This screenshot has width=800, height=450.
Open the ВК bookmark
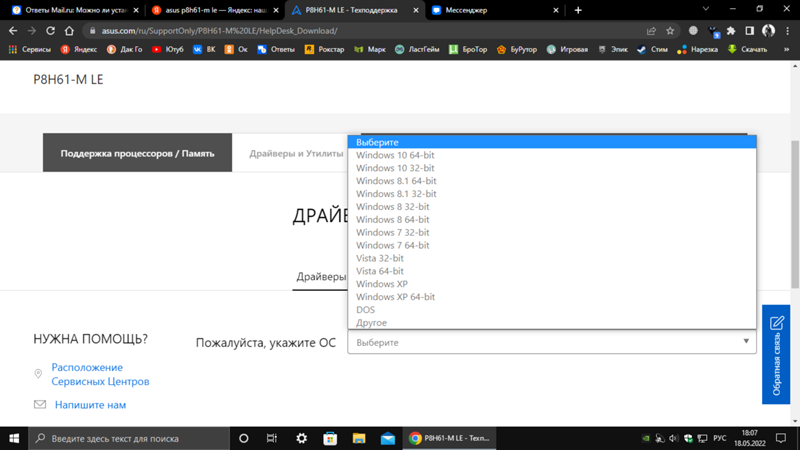[x=204, y=49]
